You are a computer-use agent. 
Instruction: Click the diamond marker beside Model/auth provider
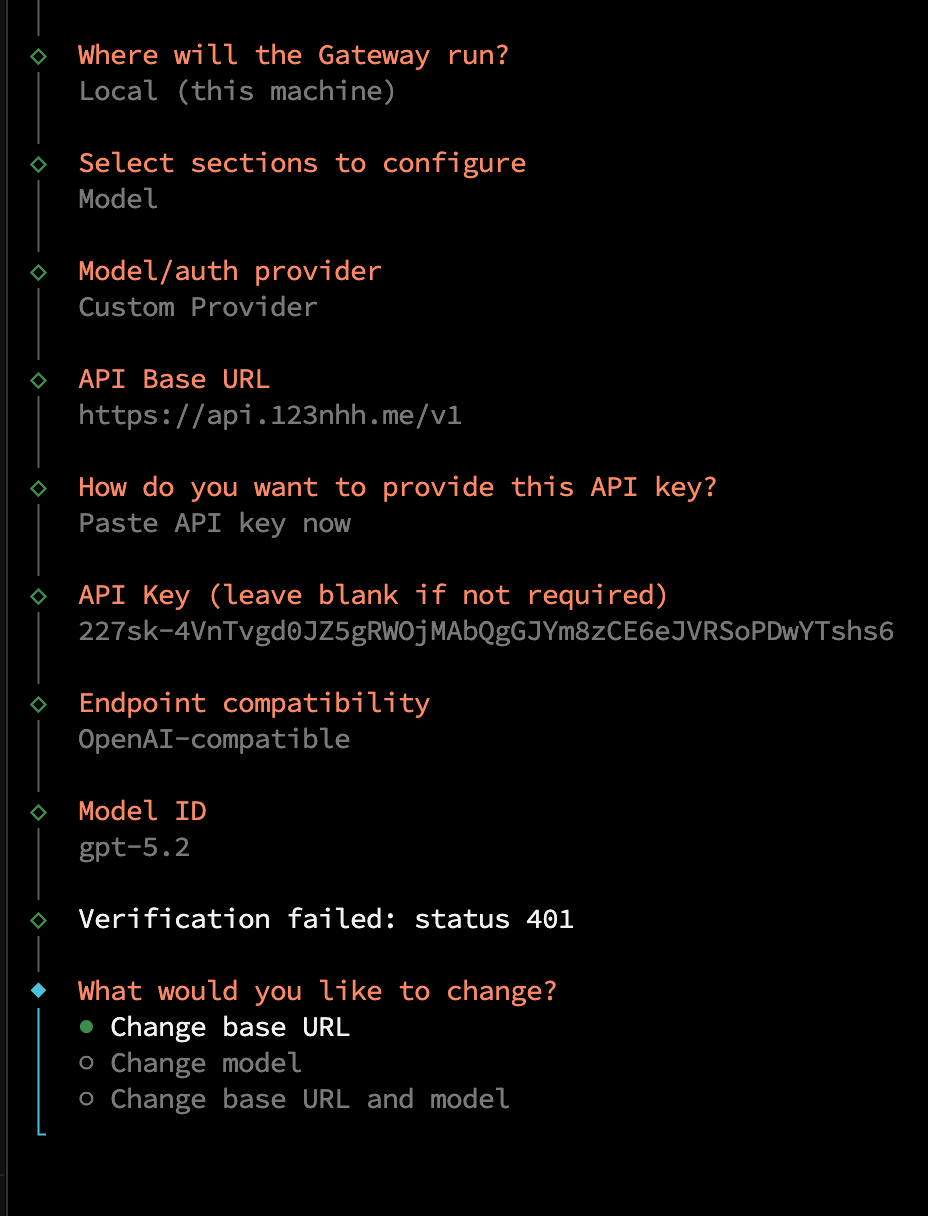(38, 271)
